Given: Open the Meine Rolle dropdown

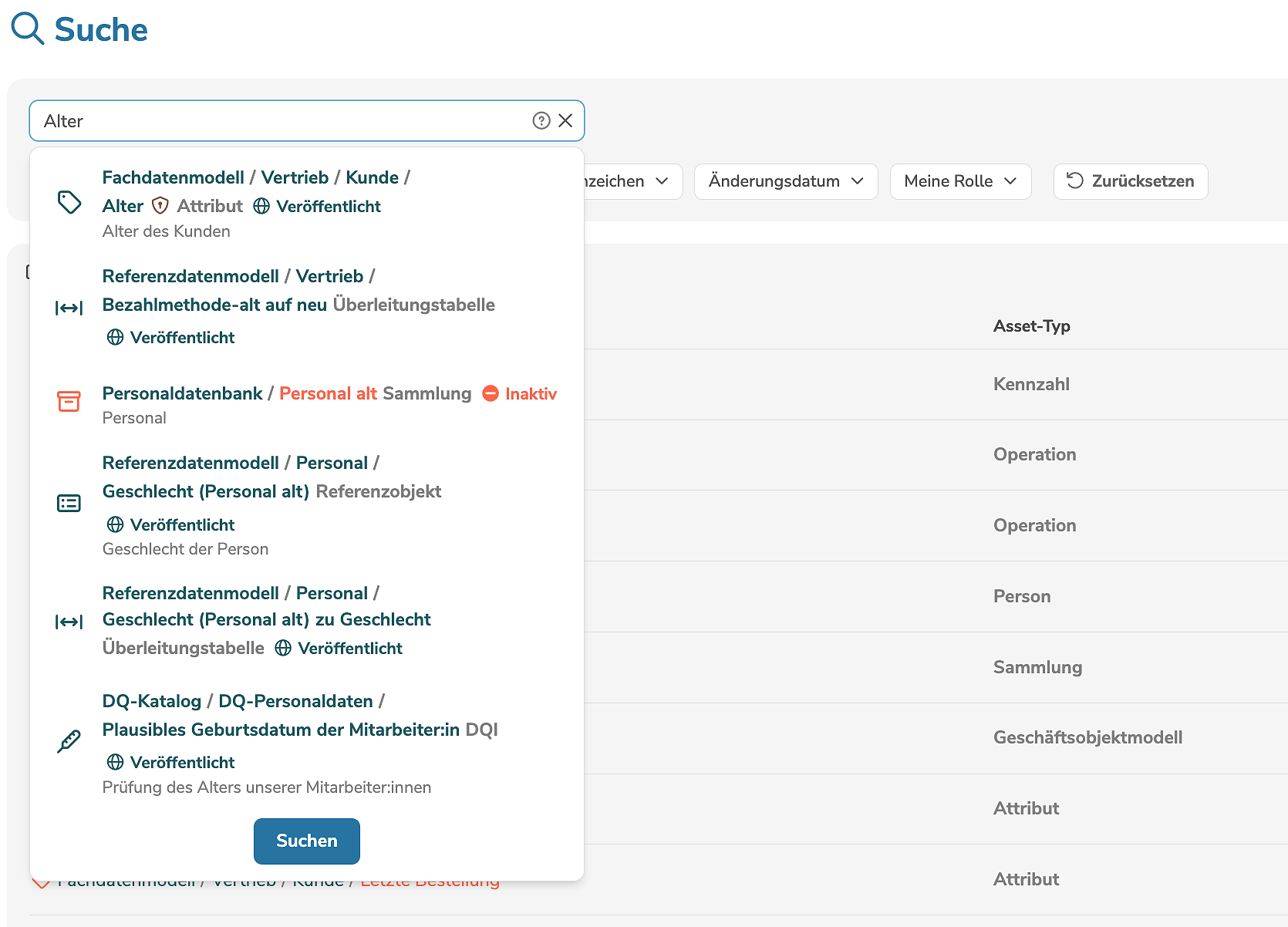Looking at the screenshot, I should tap(960, 181).
